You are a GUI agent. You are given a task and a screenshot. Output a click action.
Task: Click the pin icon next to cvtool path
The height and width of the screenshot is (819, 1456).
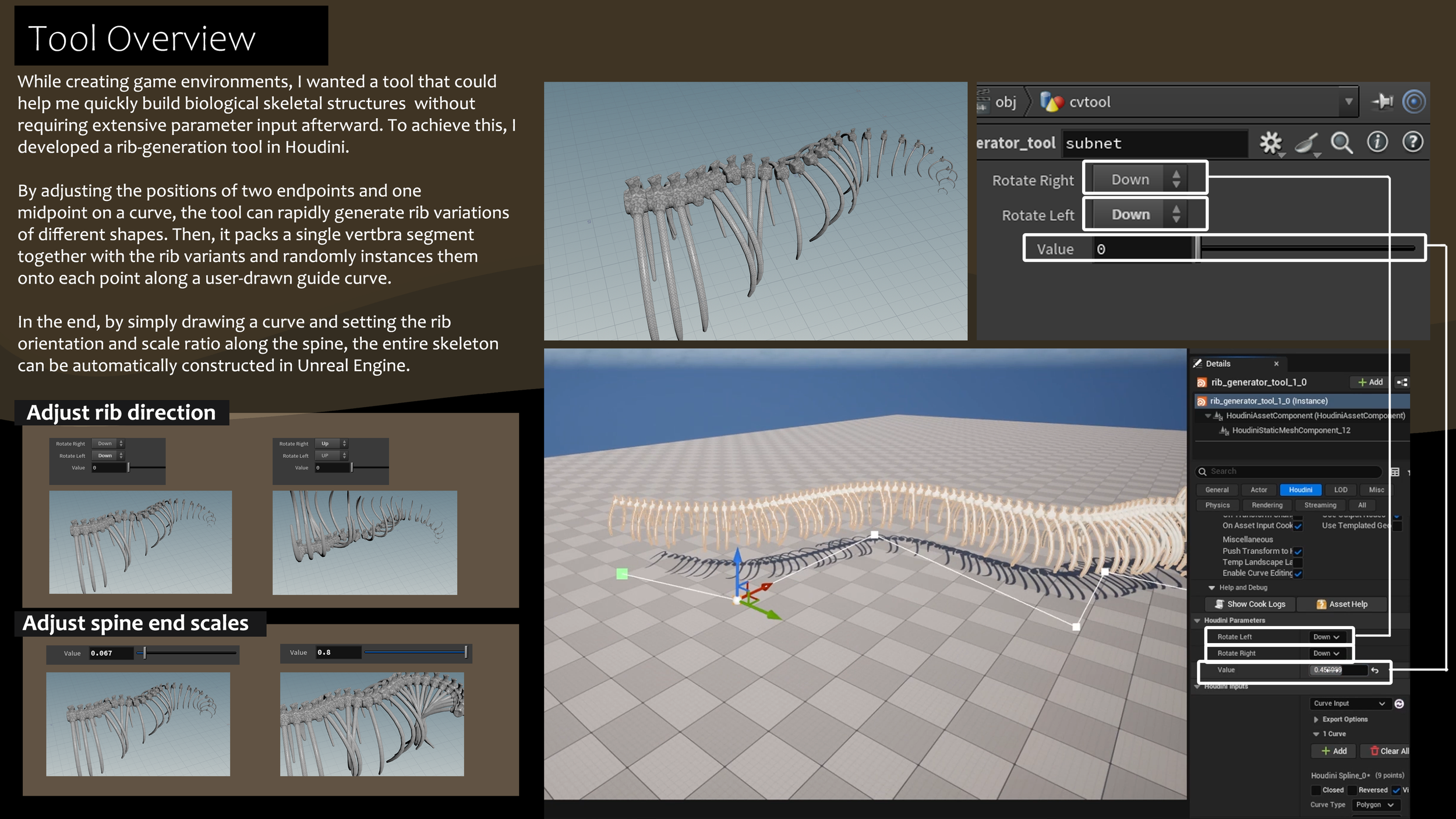click(1381, 102)
